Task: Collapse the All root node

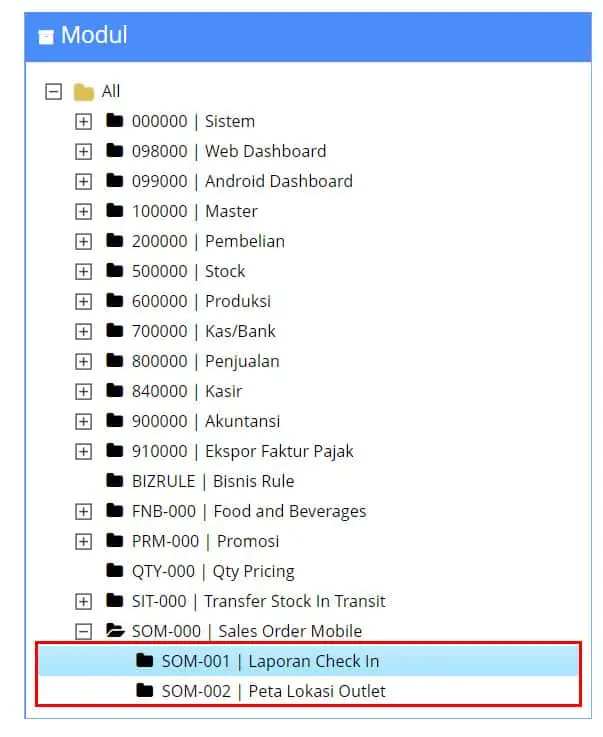Action: coord(54,92)
